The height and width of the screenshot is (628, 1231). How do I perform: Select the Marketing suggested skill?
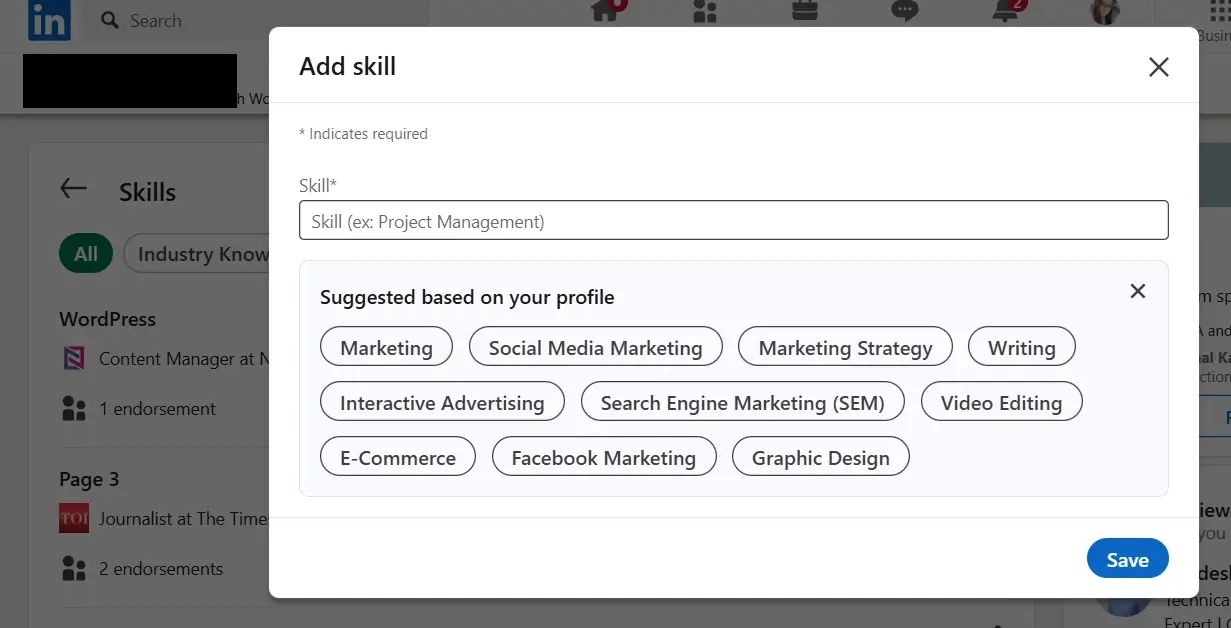(386, 347)
